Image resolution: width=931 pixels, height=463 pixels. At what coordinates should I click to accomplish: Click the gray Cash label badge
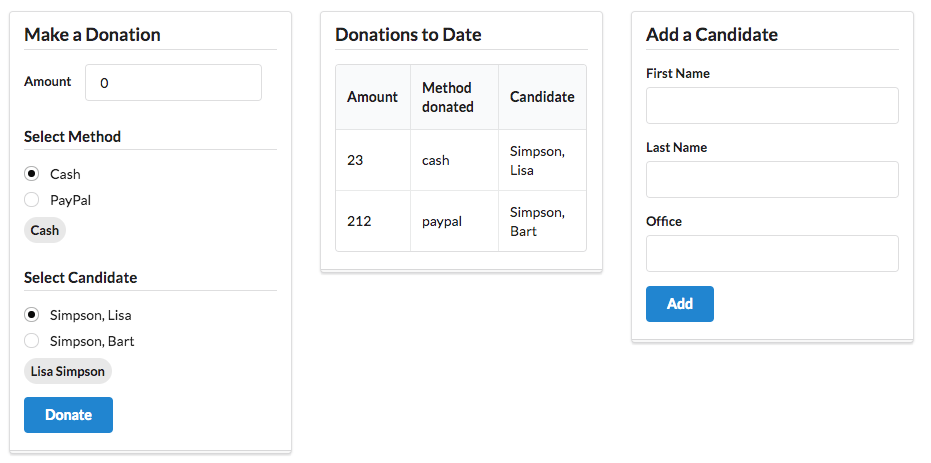pyautogui.click(x=45, y=230)
